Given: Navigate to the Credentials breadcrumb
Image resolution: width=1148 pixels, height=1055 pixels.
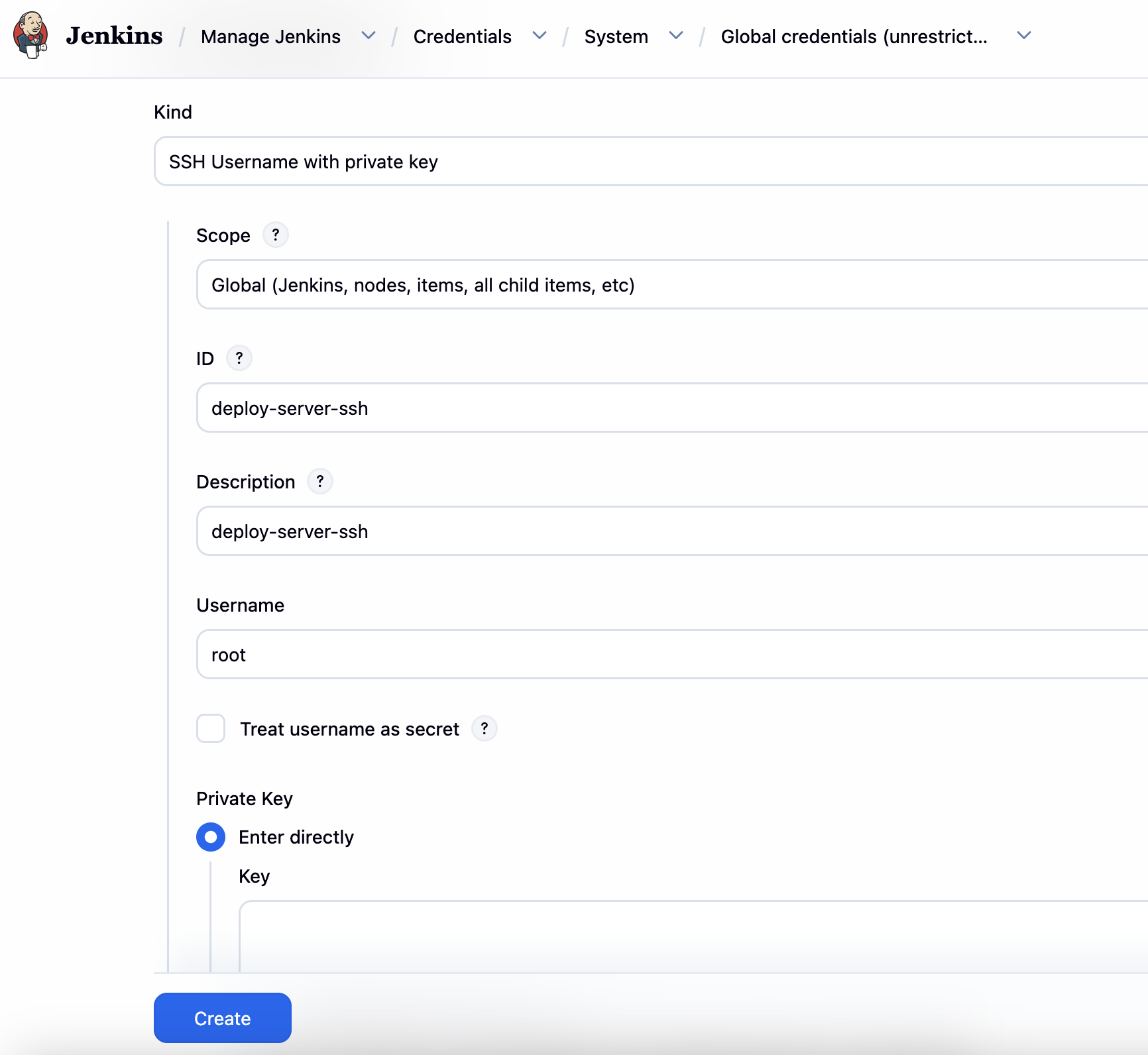Looking at the screenshot, I should pos(462,36).
